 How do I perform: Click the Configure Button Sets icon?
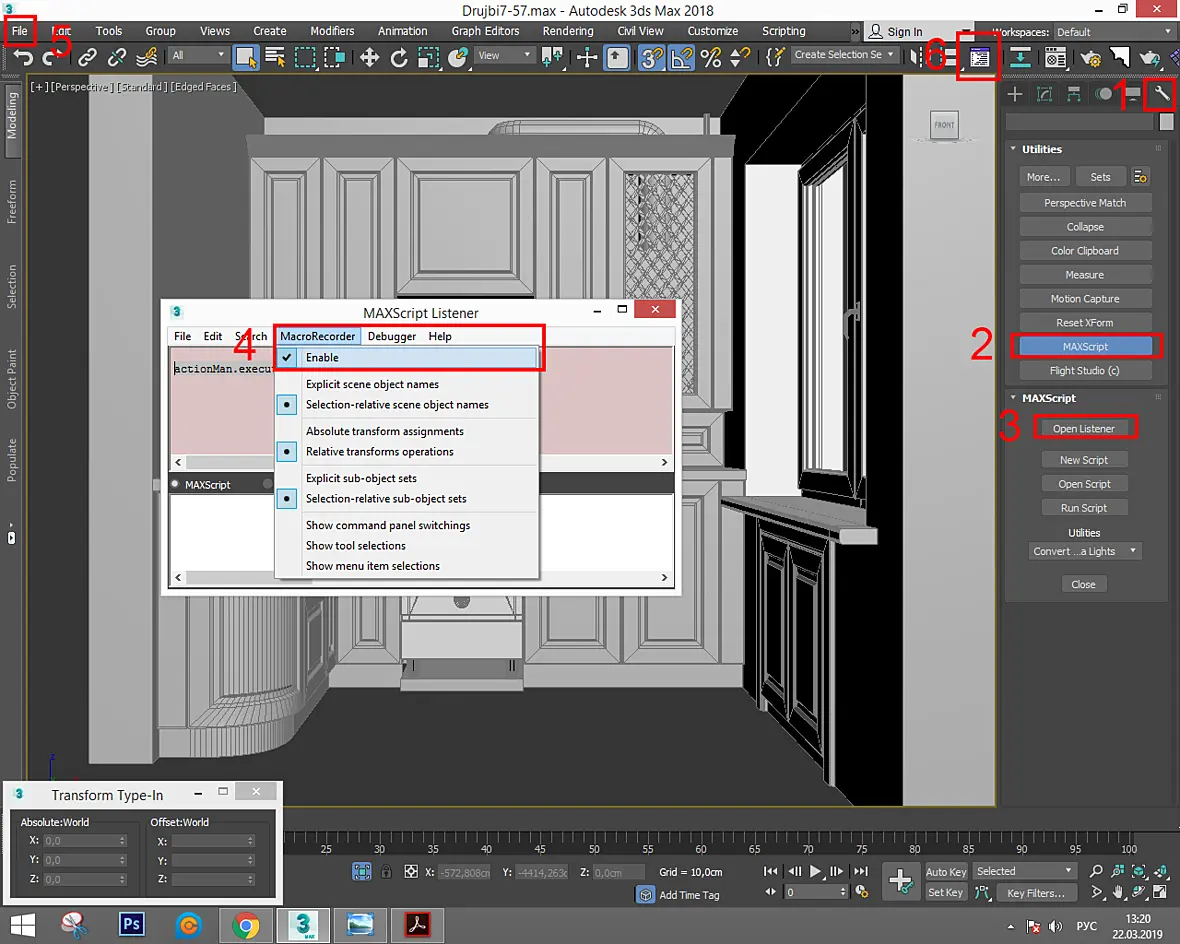[1140, 177]
